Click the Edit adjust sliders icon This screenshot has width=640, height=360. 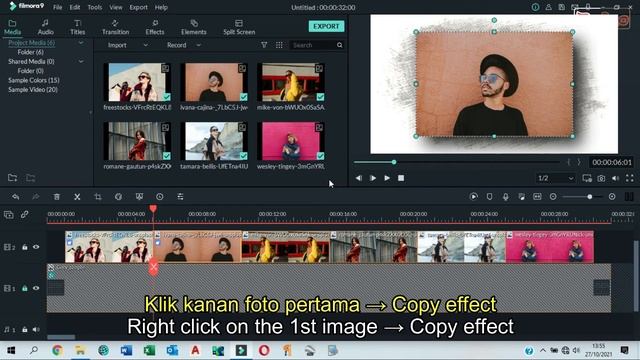point(180,197)
